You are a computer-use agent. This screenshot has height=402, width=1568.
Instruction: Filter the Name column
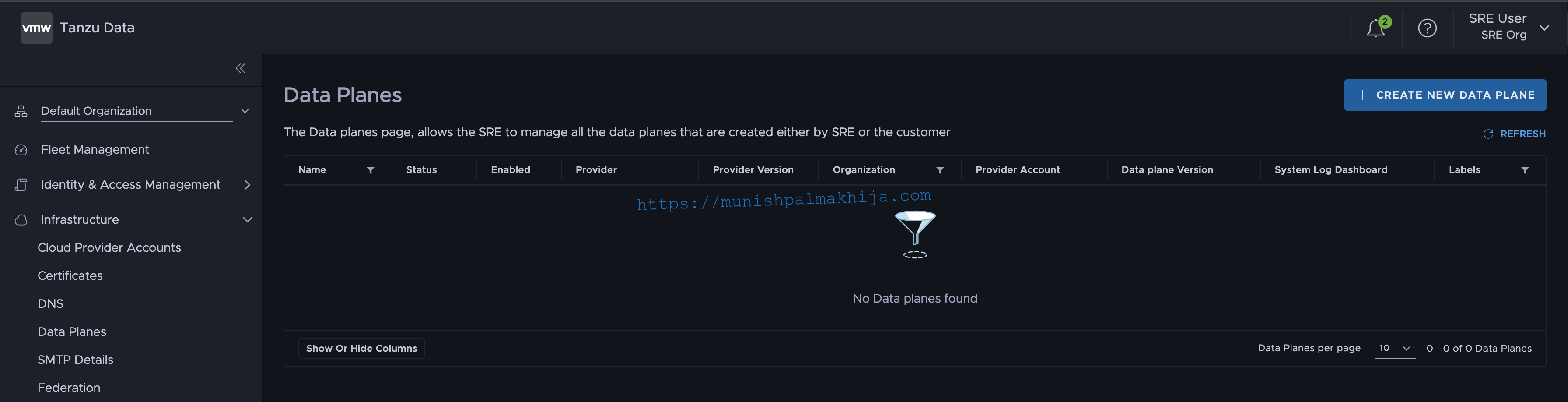[370, 170]
